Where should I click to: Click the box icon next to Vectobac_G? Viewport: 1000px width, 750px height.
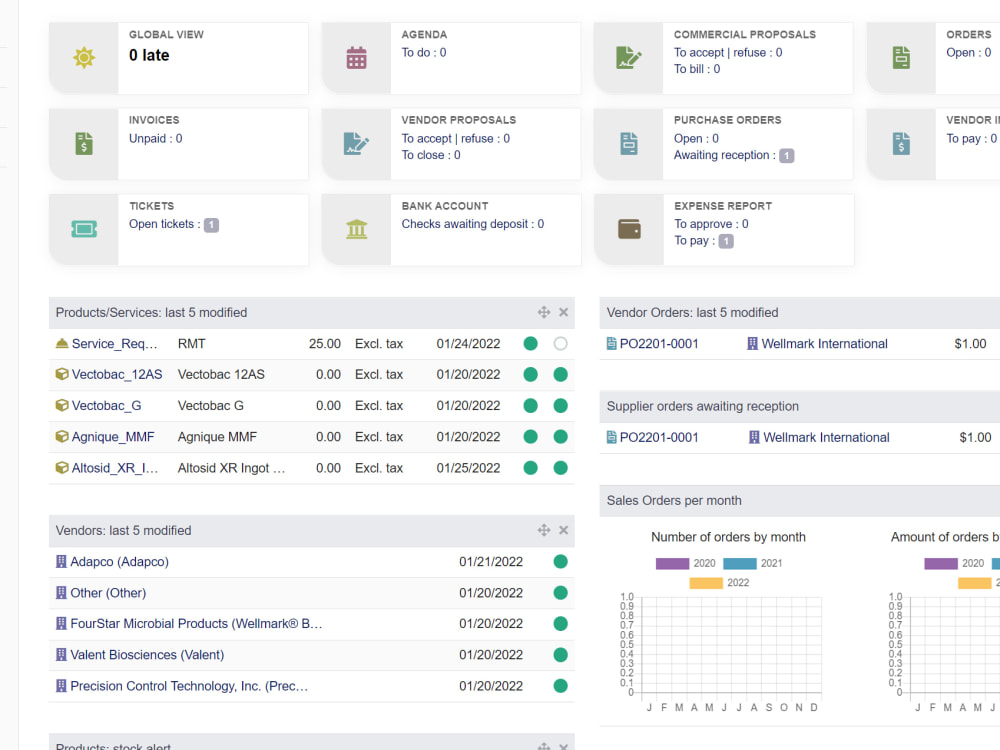tap(59, 405)
